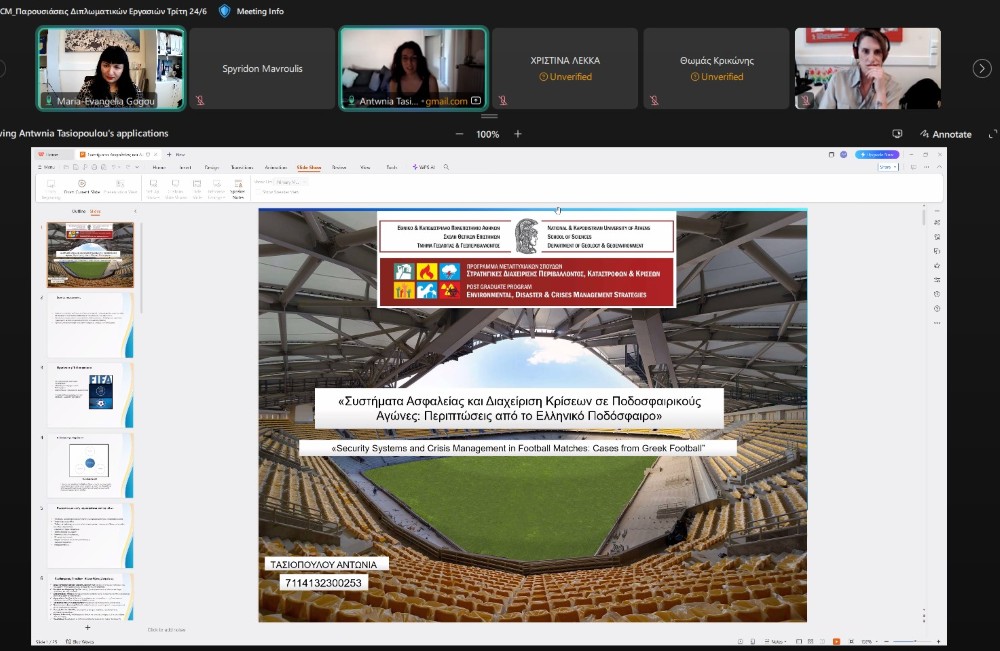Select the second slide thumbnail
1000x651 pixels.
90,325
